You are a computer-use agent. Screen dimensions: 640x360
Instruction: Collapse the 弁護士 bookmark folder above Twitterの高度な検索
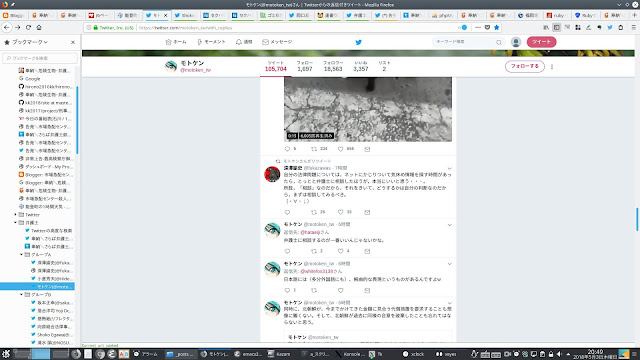pos(16,222)
